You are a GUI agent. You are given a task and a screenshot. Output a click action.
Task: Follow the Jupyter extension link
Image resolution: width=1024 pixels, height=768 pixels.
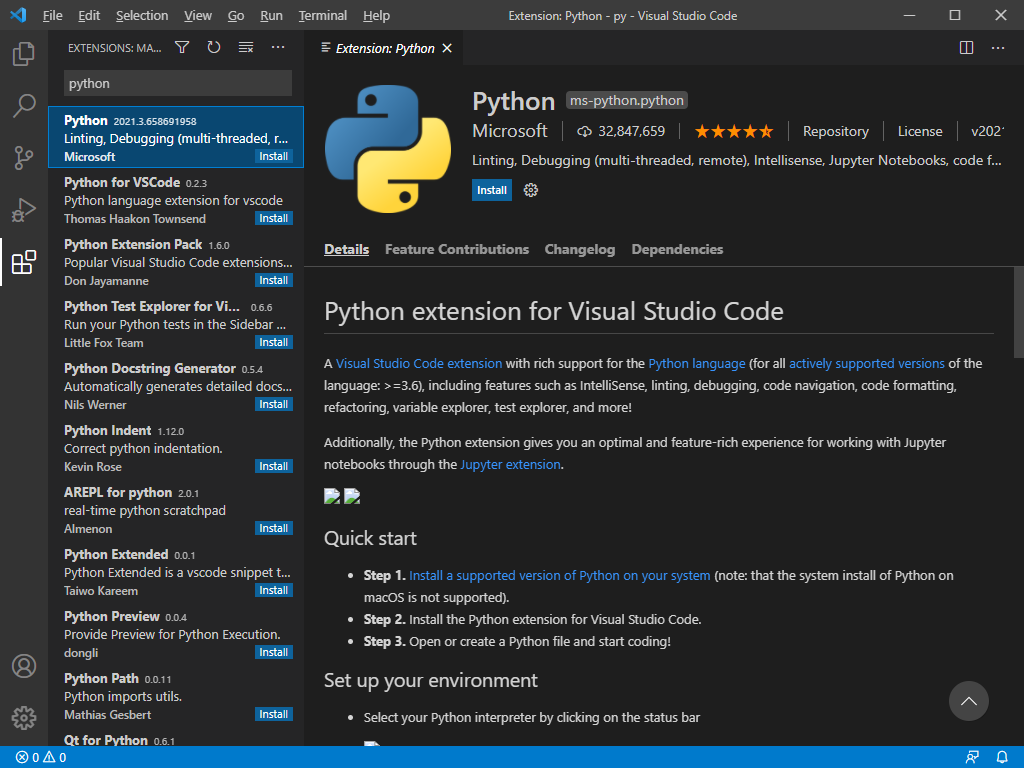510,464
